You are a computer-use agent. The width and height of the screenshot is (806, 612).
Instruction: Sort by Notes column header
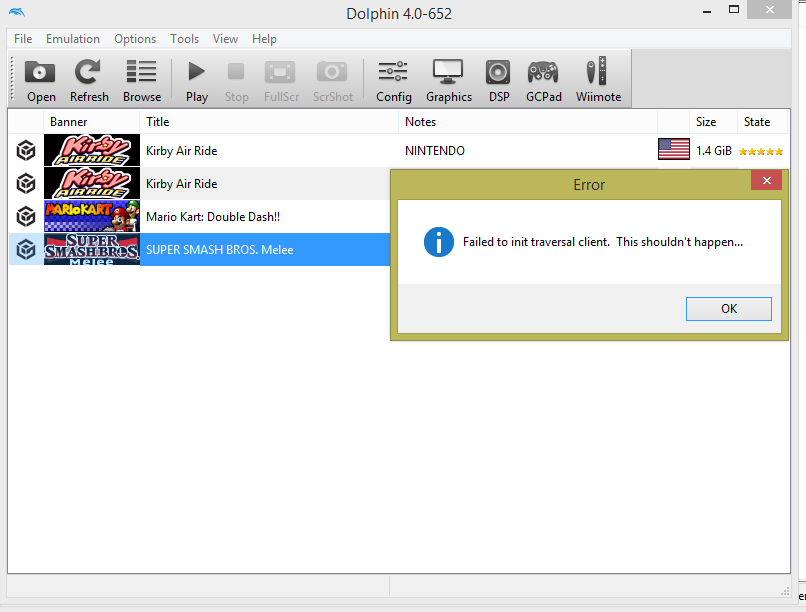pyautogui.click(x=528, y=122)
